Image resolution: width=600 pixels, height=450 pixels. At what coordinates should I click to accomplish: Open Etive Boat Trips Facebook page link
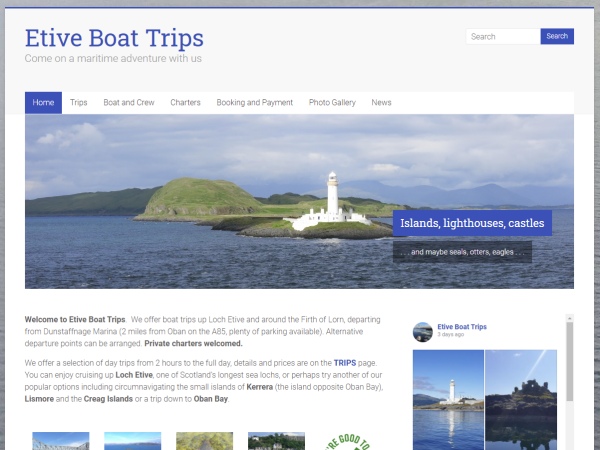(462, 327)
